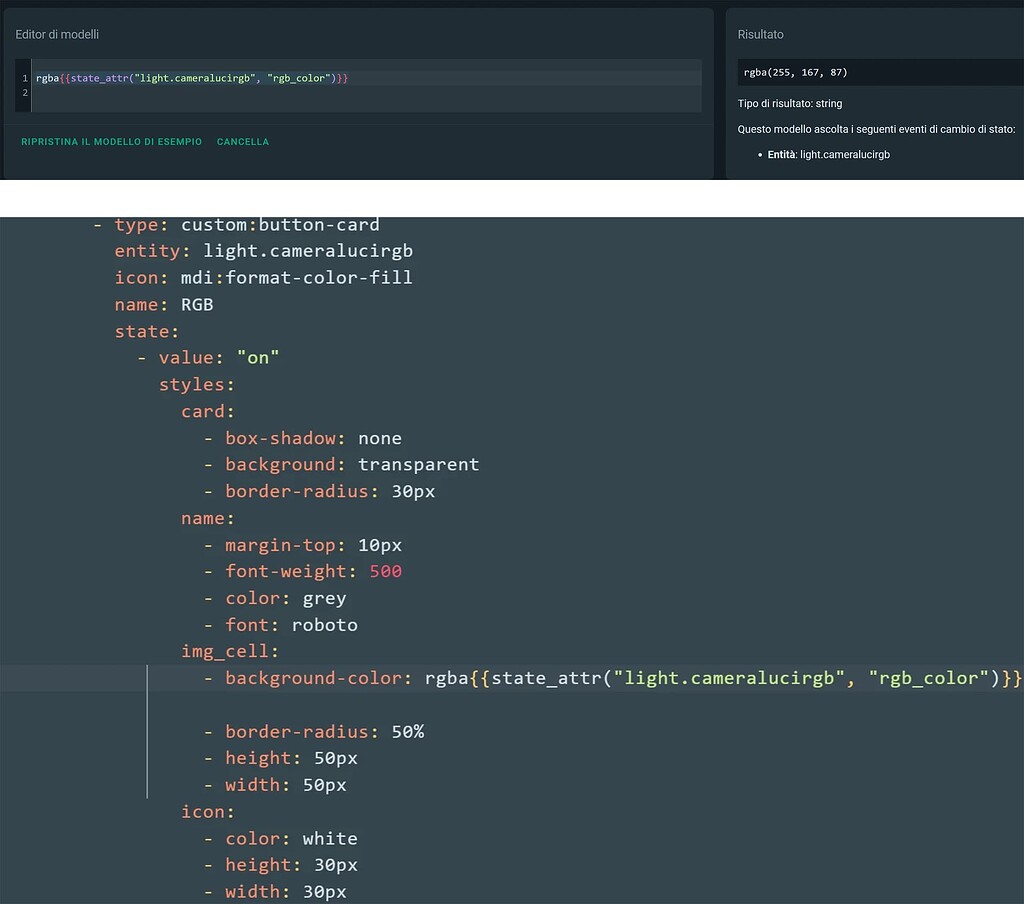Select the transparent background value
The height and width of the screenshot is (904, 1024).
pos(418,464)
